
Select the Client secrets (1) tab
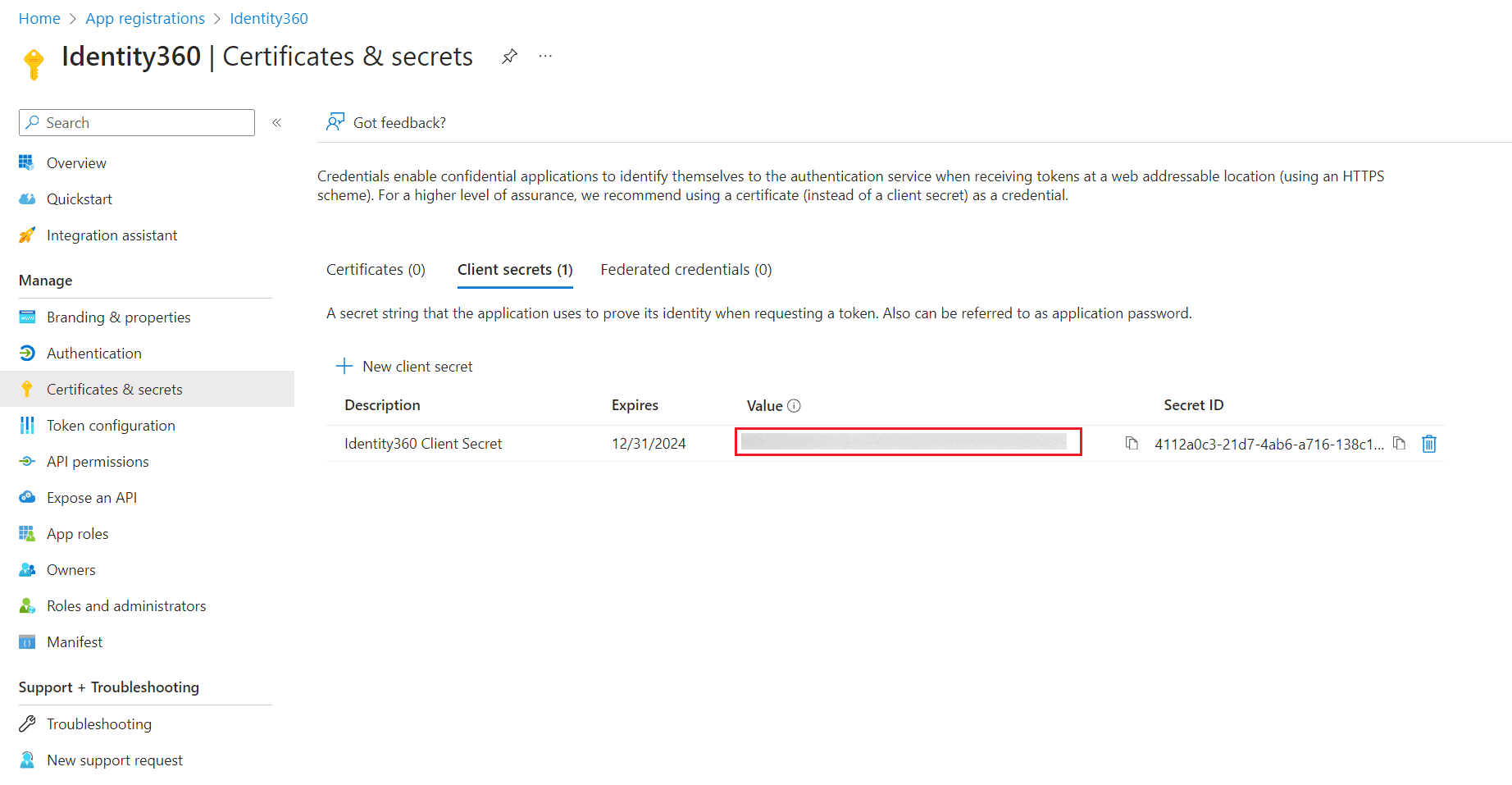[515, 269]
